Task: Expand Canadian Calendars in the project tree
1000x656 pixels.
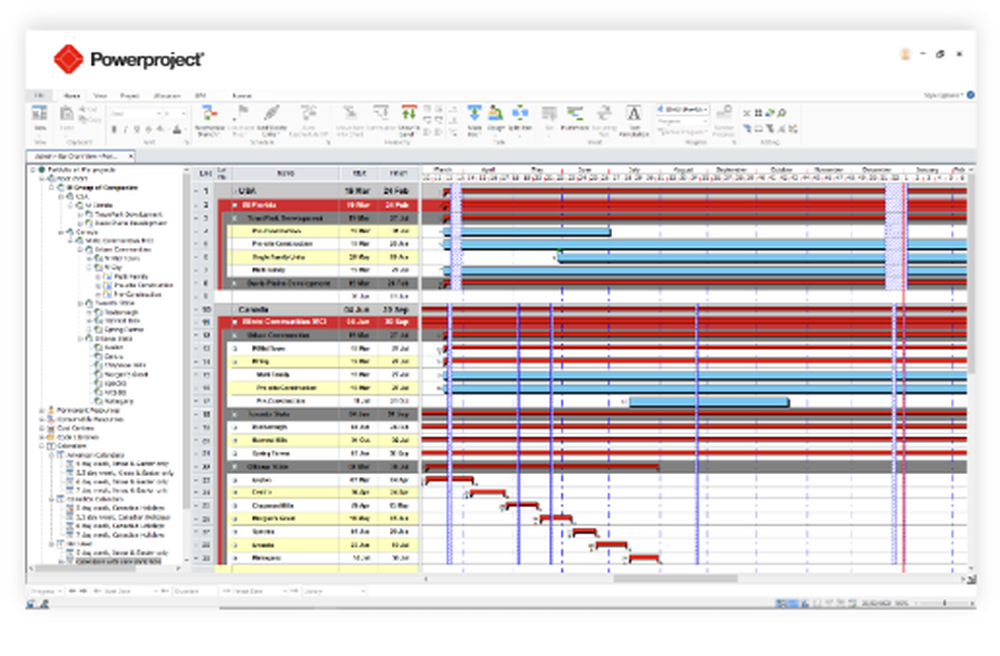Action: click(51, 499)
